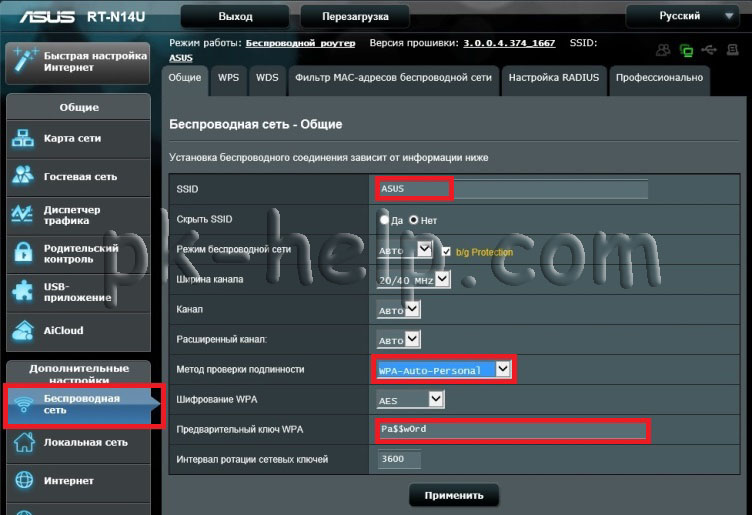This screenshot has height=515, width=752.
Task: Click the Родительский контроль padlock icon
Action: pos(23,253)
